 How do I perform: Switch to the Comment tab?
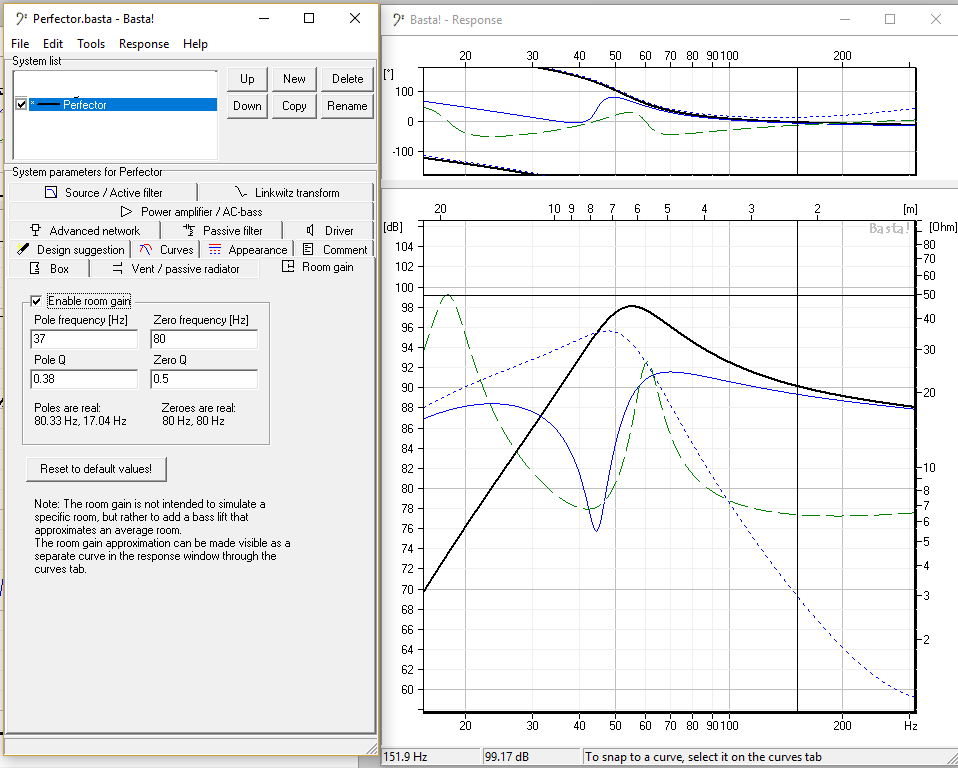(x=335, y=249)
